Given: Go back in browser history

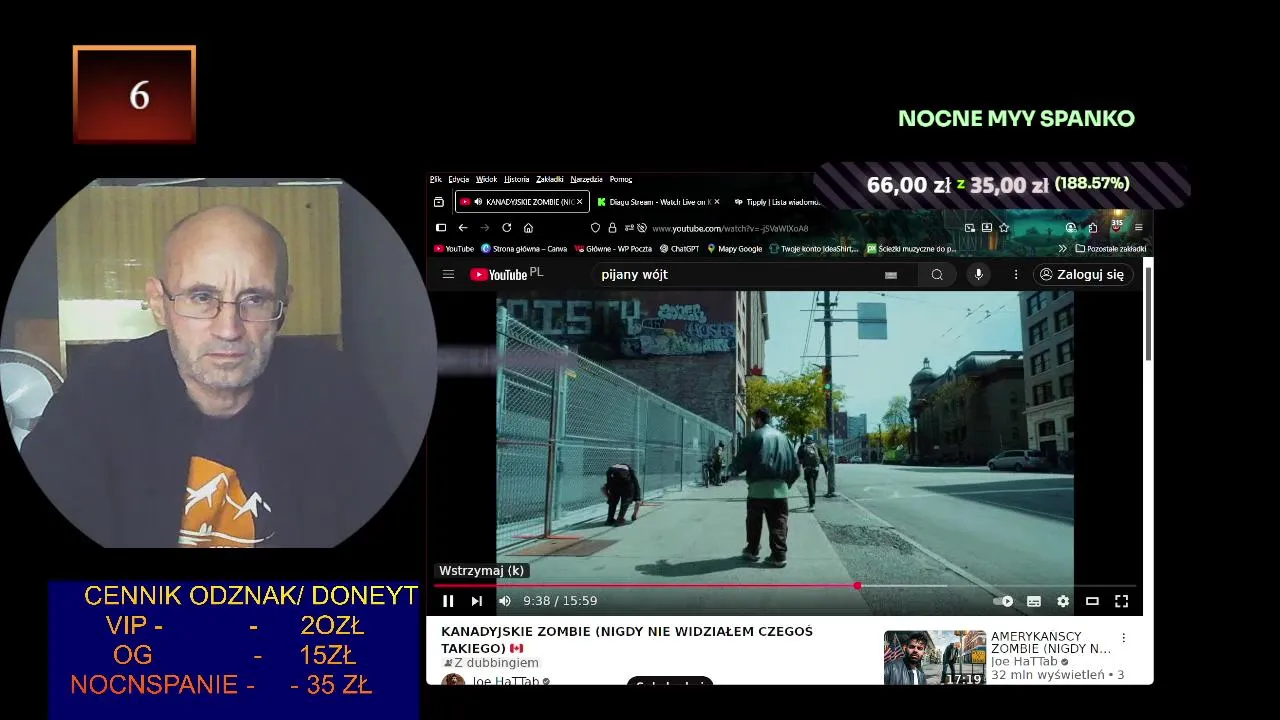Looking at the screenshot, I should click(x=463, y=228).
